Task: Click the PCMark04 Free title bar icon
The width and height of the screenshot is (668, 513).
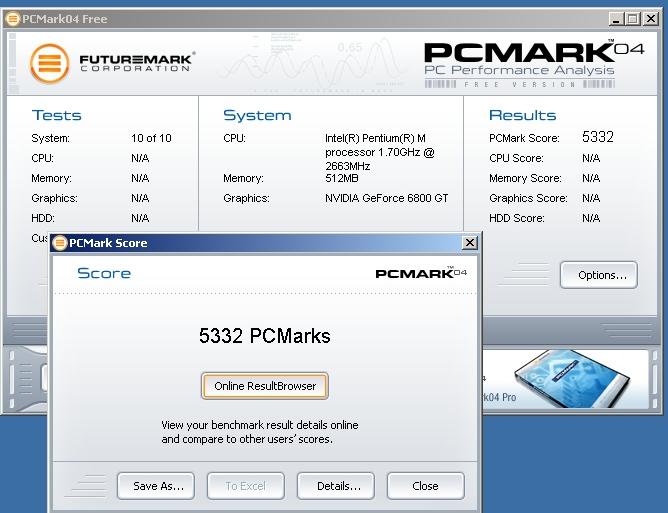Action: pos(13,19)
